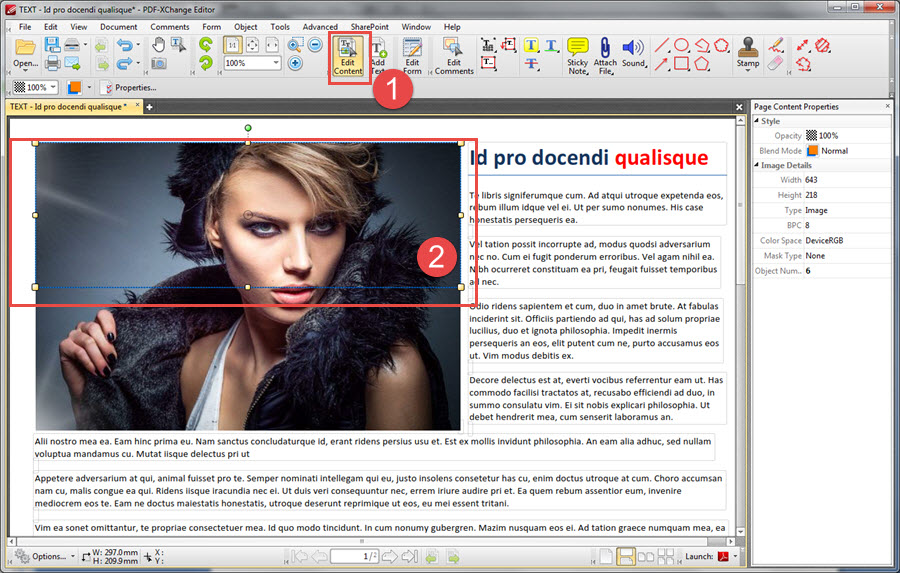Open the SharePoint menu
Viewport: 900px width, 573px height.
point(370,26)
